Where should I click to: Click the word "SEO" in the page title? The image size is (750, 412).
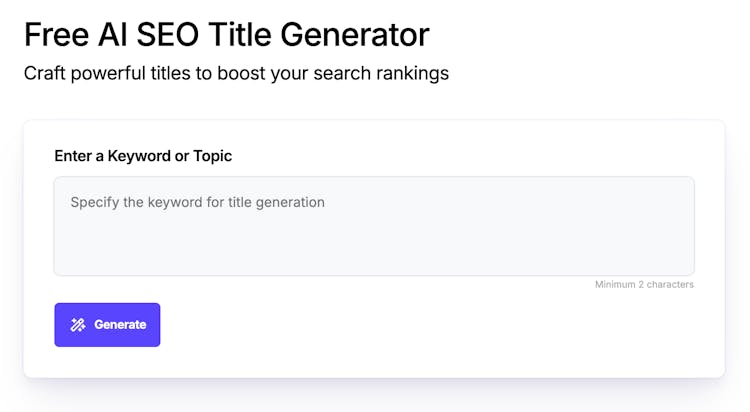click(x=158, y=35)
